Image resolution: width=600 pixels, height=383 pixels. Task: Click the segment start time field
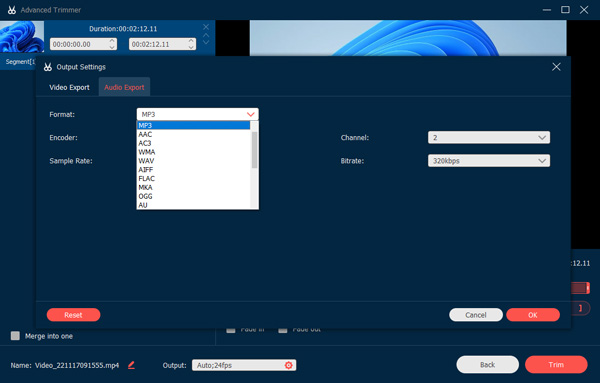[83, 44]
